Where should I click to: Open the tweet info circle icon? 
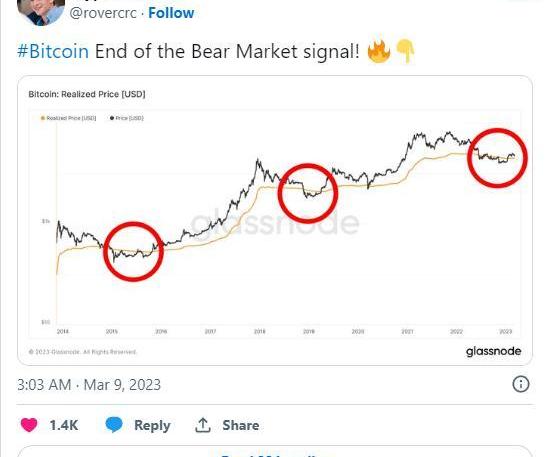coord(521,384)
